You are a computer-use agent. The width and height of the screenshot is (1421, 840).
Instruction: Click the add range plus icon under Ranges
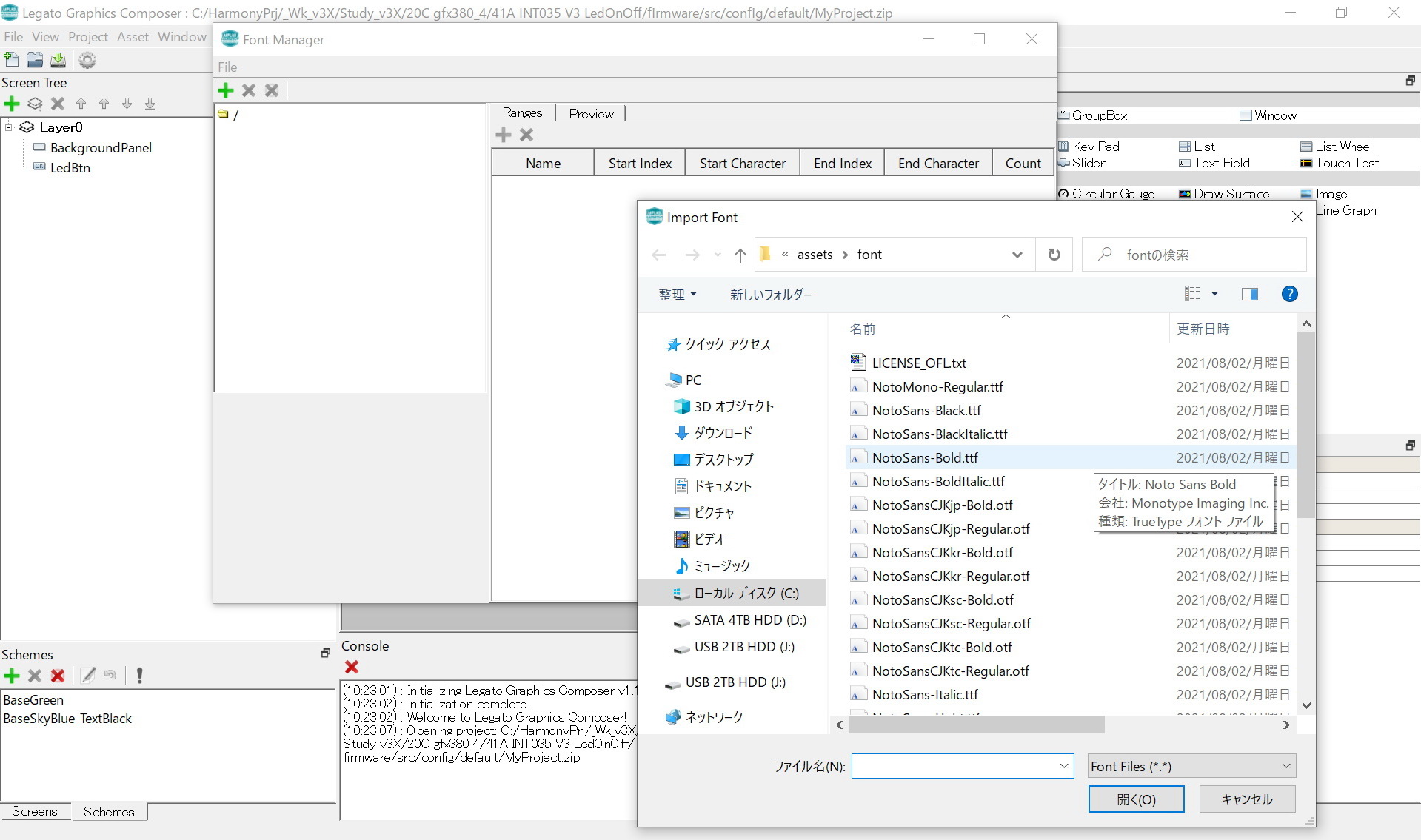(x=504, y=135)
